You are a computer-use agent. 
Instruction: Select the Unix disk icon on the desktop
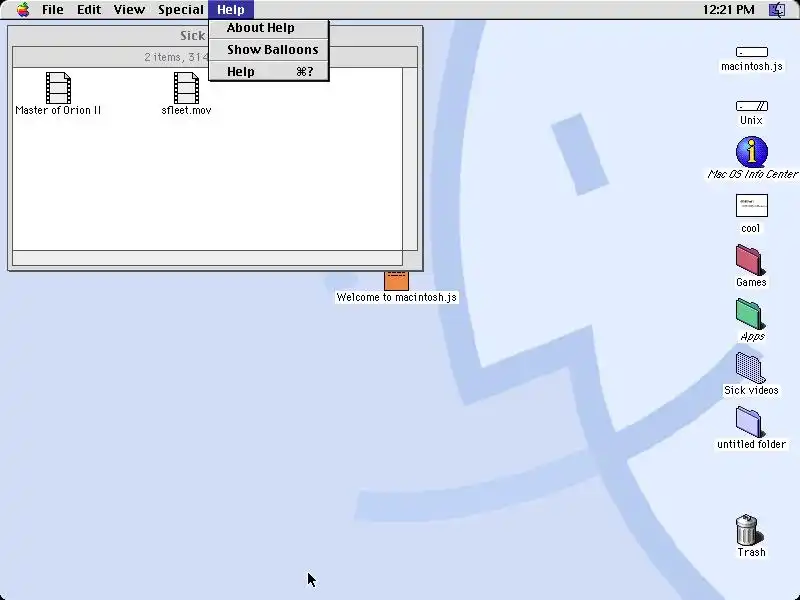[x=752, y=106]
